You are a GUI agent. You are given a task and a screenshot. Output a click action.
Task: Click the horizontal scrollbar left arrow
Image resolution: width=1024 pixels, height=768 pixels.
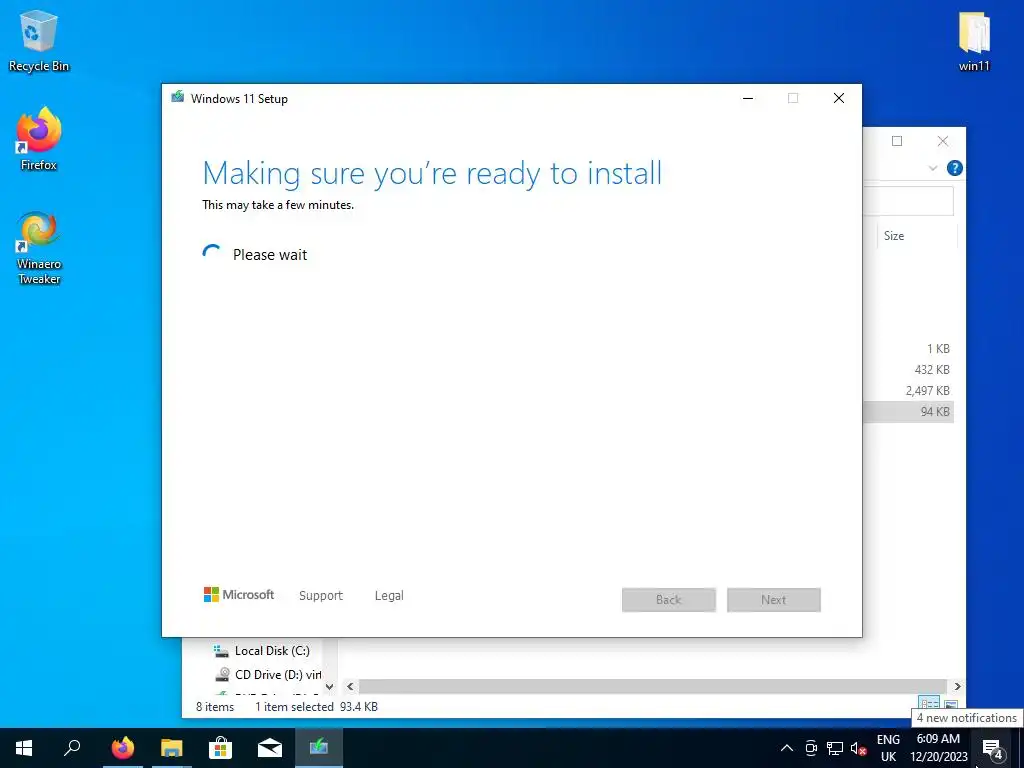[x=351, y=686]
